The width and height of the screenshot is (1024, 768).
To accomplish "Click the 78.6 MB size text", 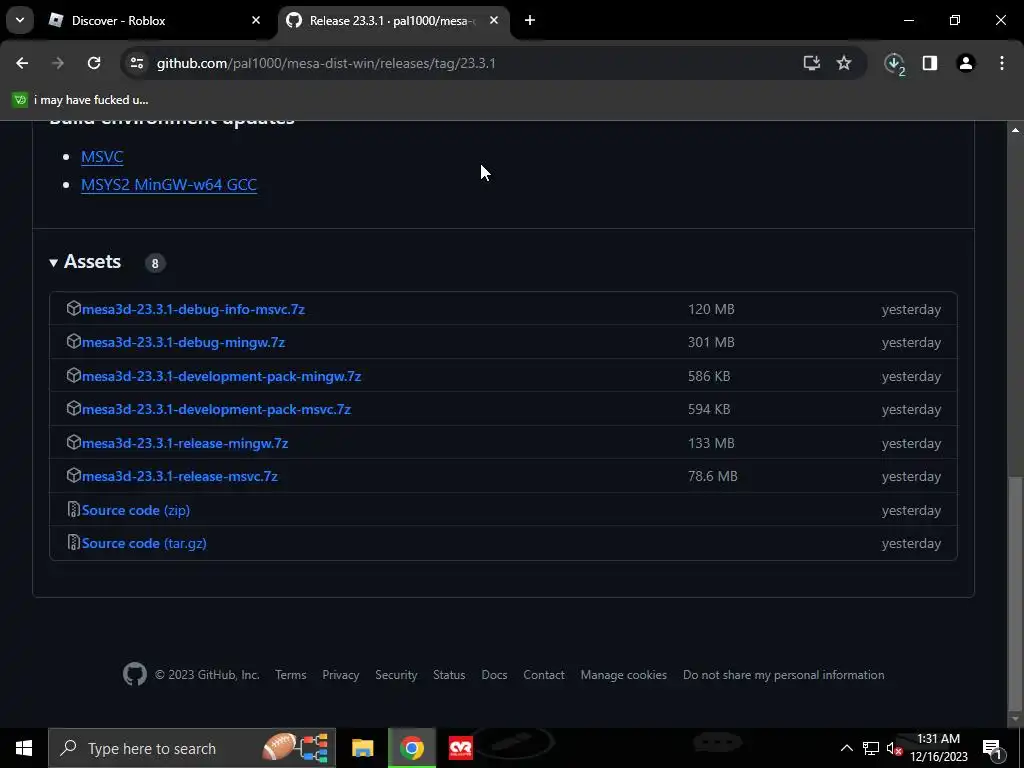I will 712,476.
